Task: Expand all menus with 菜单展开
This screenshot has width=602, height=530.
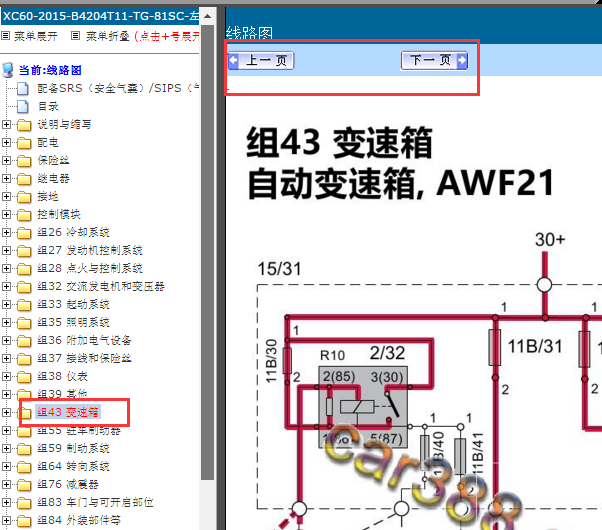Action: pyautogui.click(x=36, y=36)
